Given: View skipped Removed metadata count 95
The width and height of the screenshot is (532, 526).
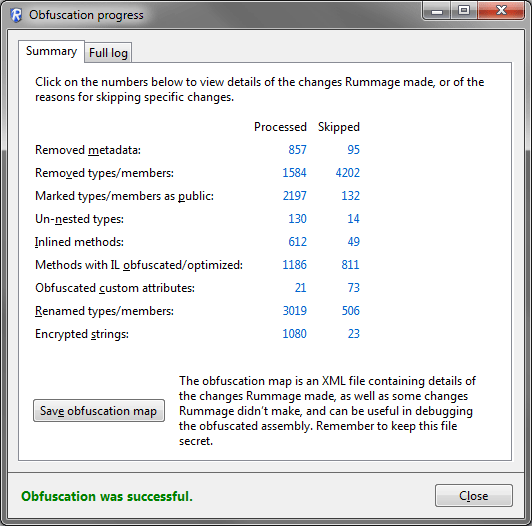Looking at the screenshot, I should [353, 150].
